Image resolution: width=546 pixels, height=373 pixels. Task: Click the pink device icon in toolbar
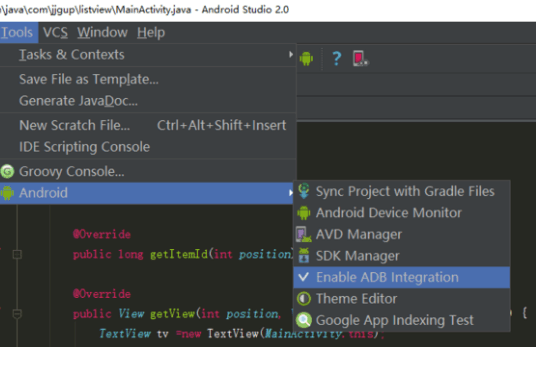(360, 59)
